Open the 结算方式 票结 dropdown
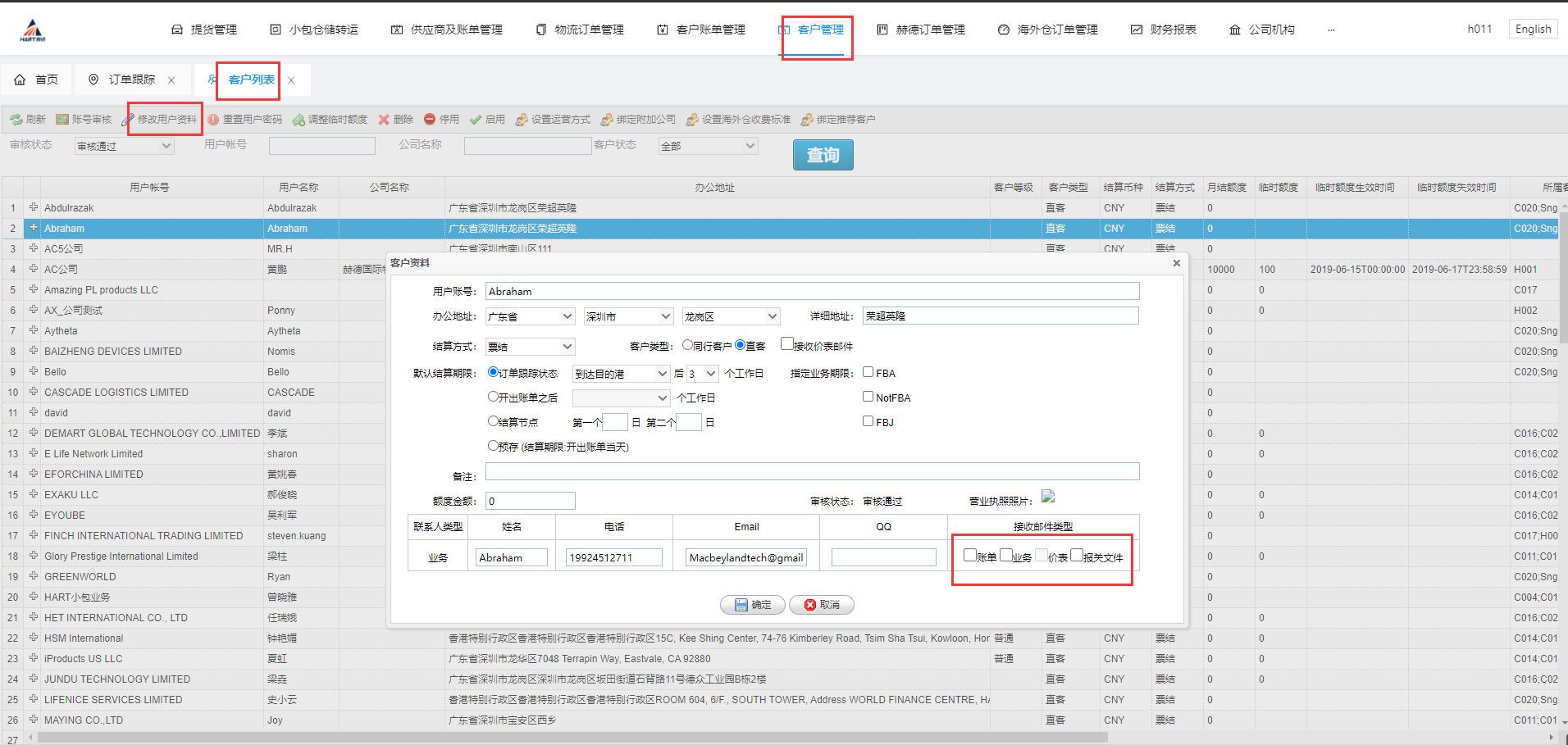1568x745 pixels. 530,347
